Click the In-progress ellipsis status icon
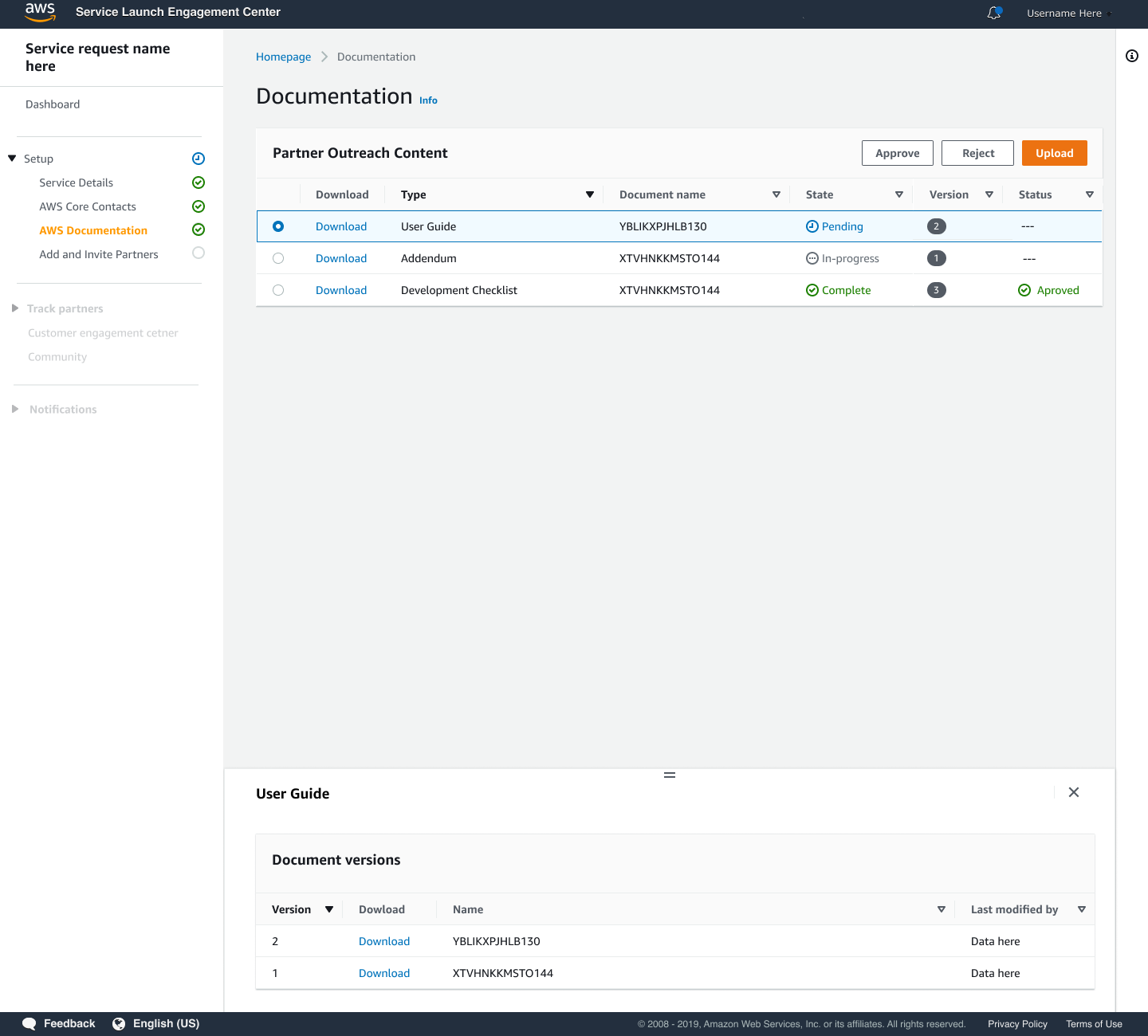The width and height of the screenshot is (1148, 1036). 812,258
